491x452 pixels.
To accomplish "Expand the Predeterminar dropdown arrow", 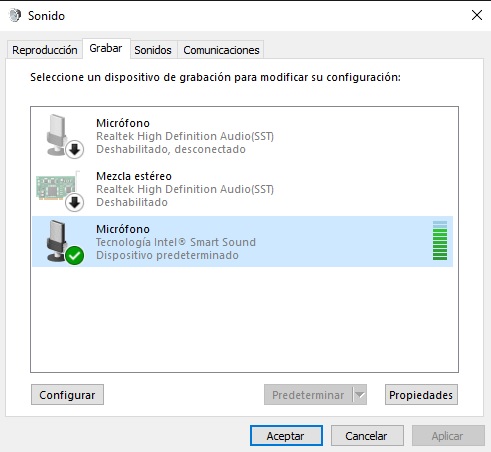I will click(360, 395).
